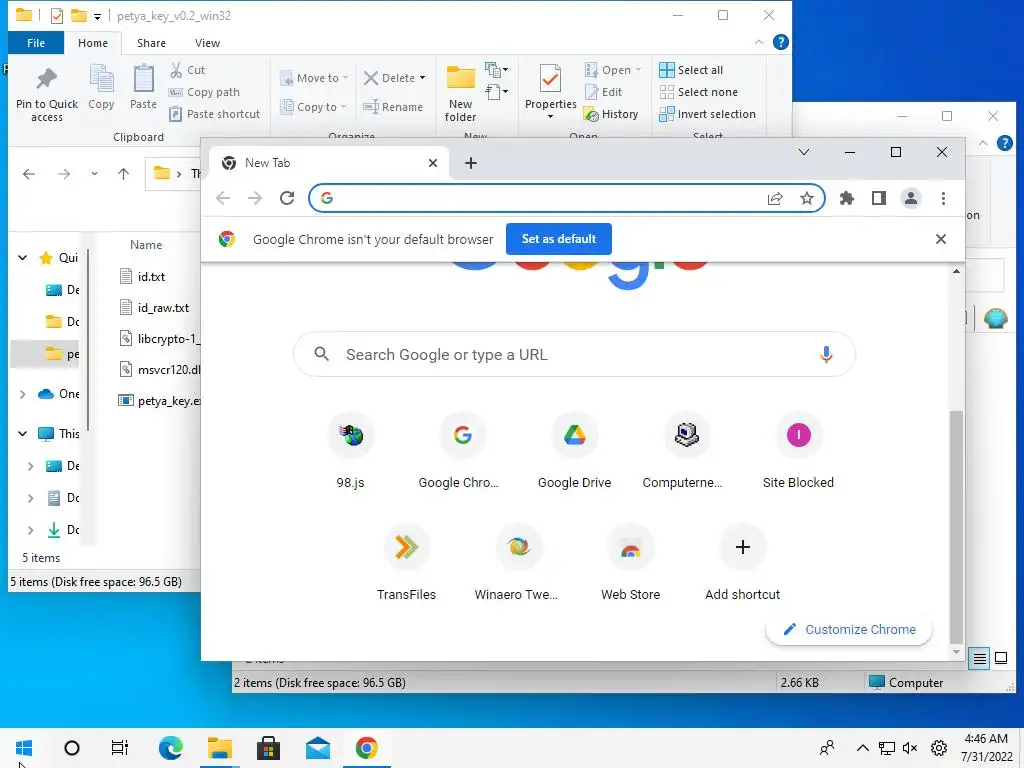
Task: Open the Google Drive shortcut
Action: (x=575, y=451)
